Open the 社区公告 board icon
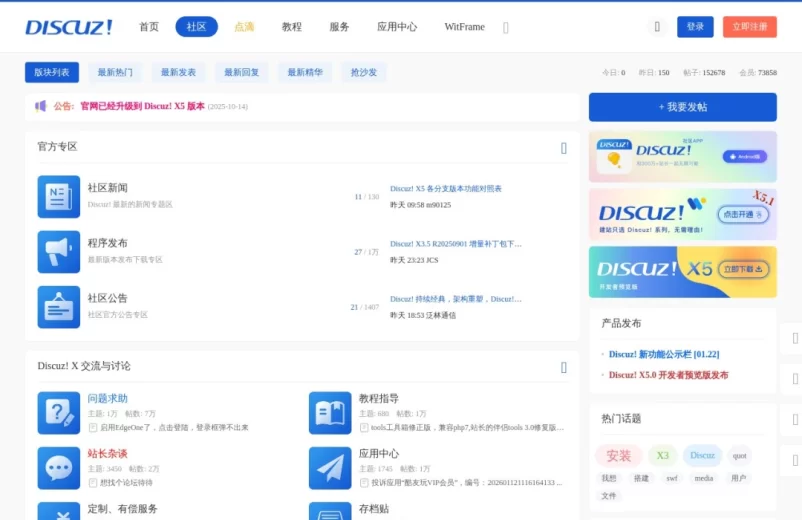The height and width of the screenshot is (520, 802). pyautogui.click(x=59, y=307)
